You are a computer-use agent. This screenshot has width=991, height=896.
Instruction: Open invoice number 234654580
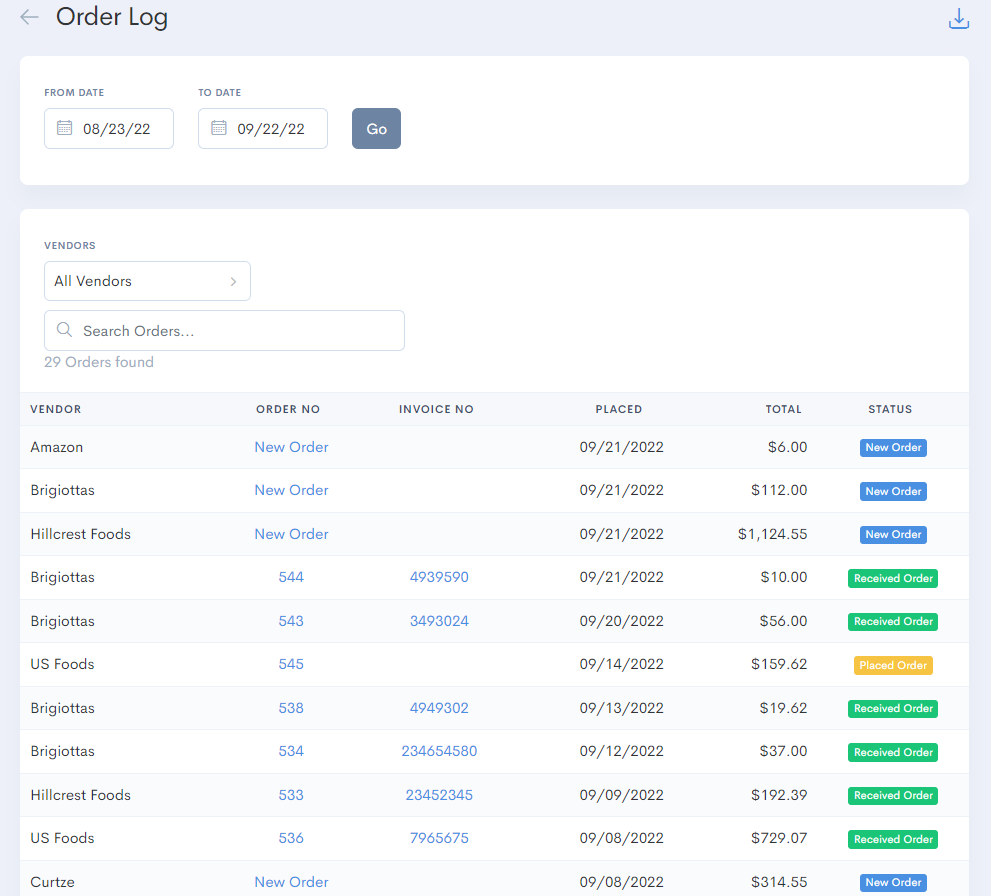coord(439,752)
